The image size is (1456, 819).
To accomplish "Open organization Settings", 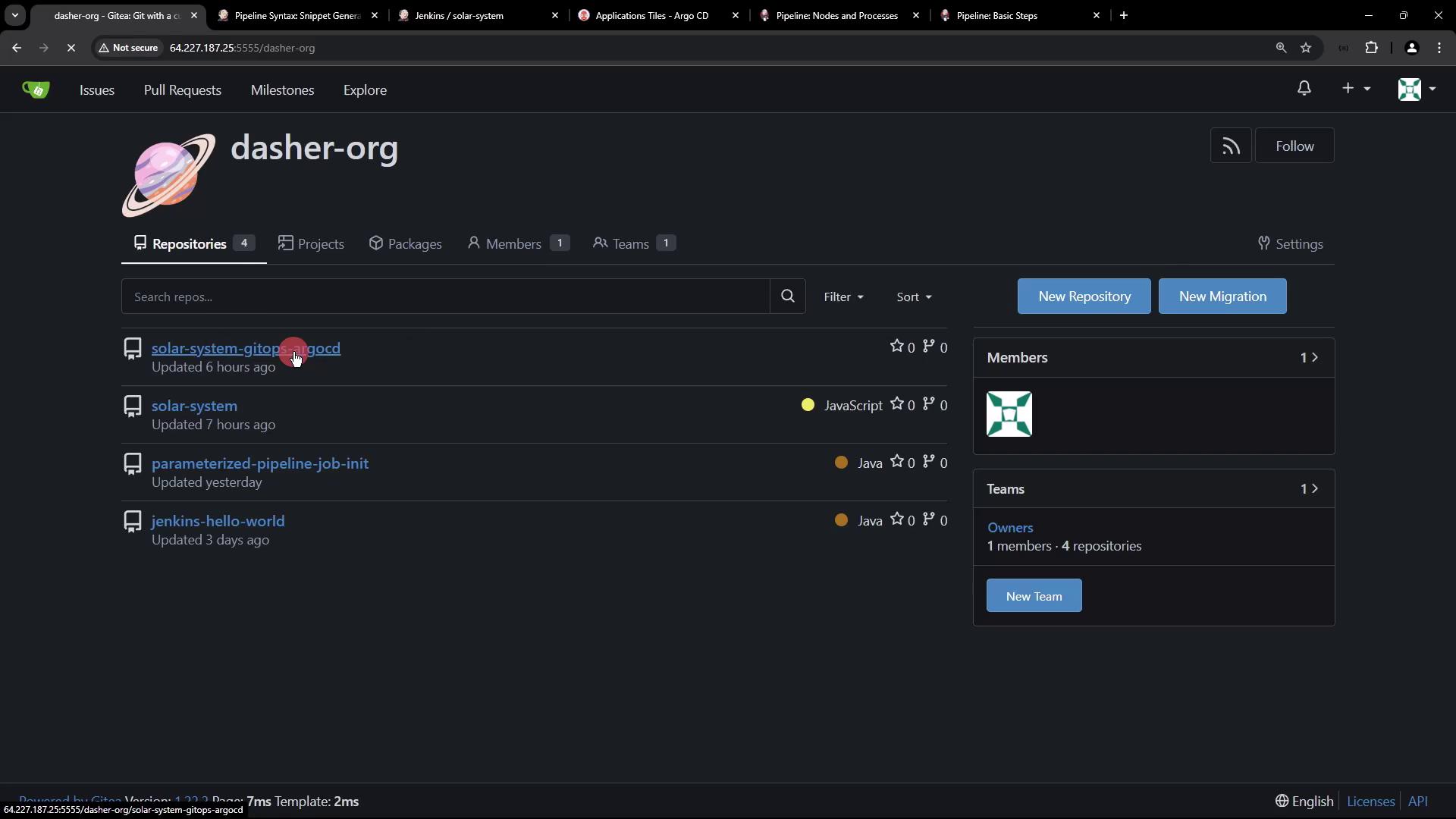I will [1290, 243].
